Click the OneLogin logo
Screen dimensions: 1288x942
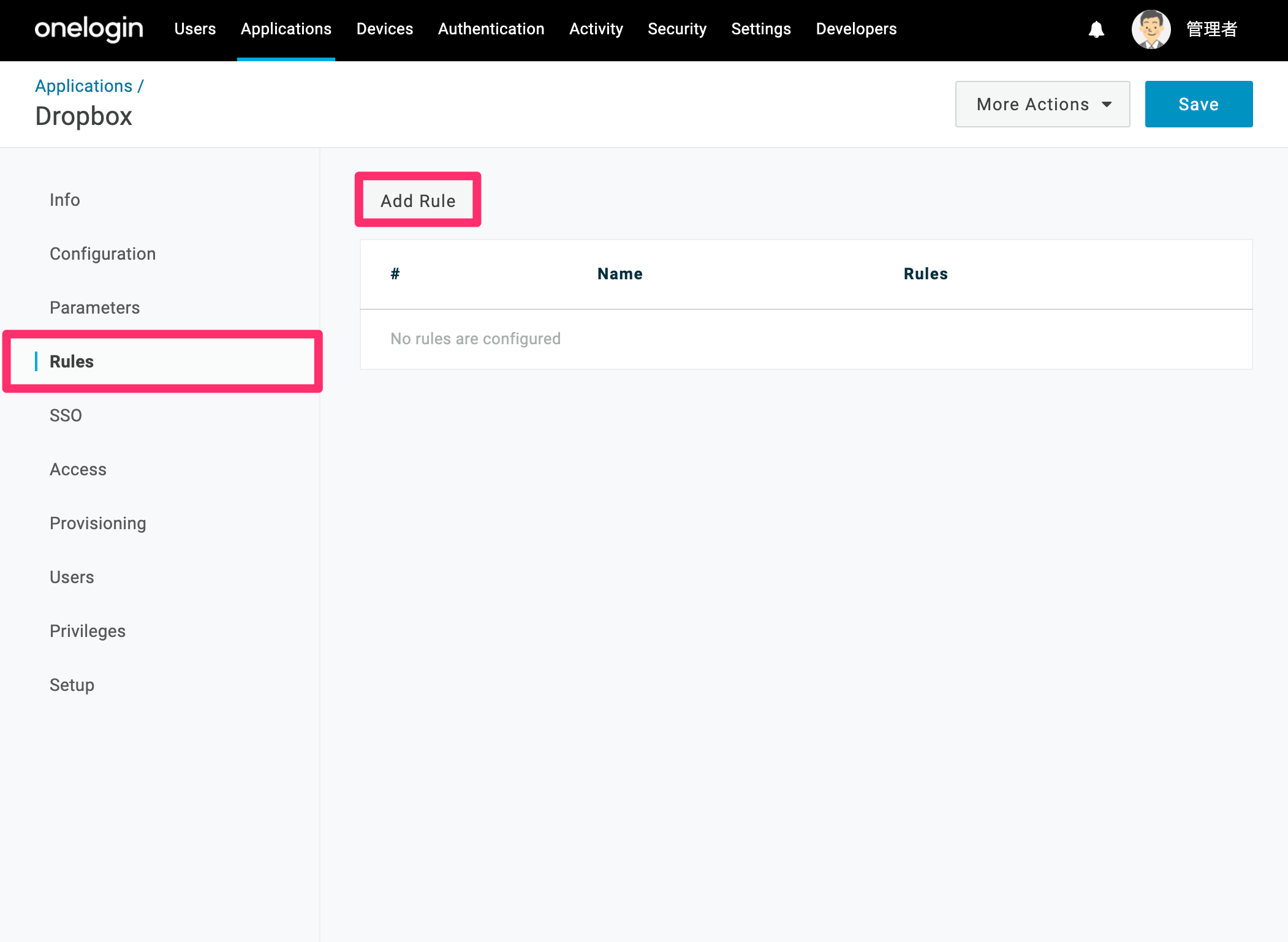pyautogui.click(x=89, y=29)
